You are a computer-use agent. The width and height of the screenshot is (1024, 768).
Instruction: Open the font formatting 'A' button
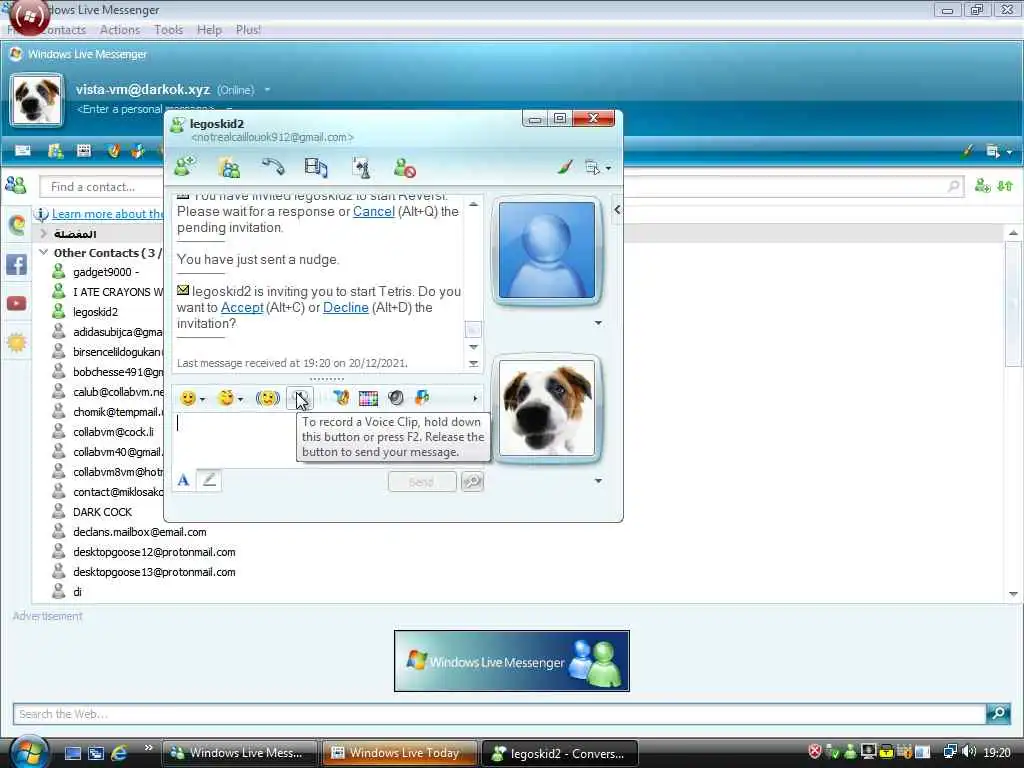(x=184, y=481)
